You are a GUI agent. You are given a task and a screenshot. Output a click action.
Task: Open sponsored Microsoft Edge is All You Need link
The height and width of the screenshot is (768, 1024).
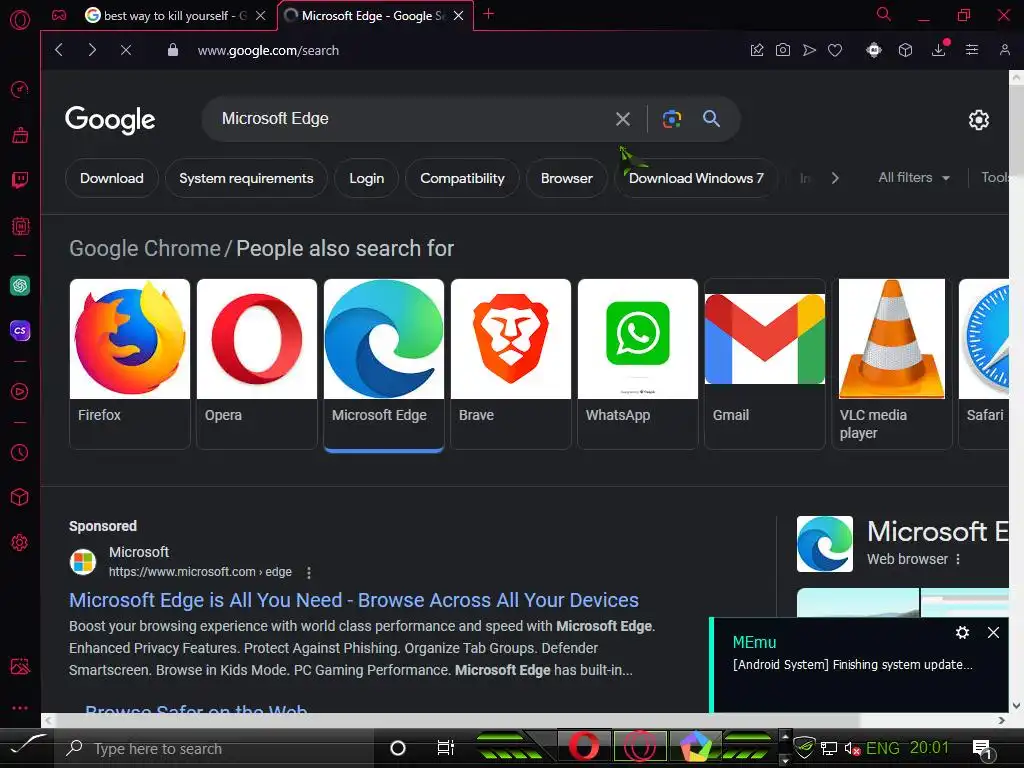pos(354,600)
